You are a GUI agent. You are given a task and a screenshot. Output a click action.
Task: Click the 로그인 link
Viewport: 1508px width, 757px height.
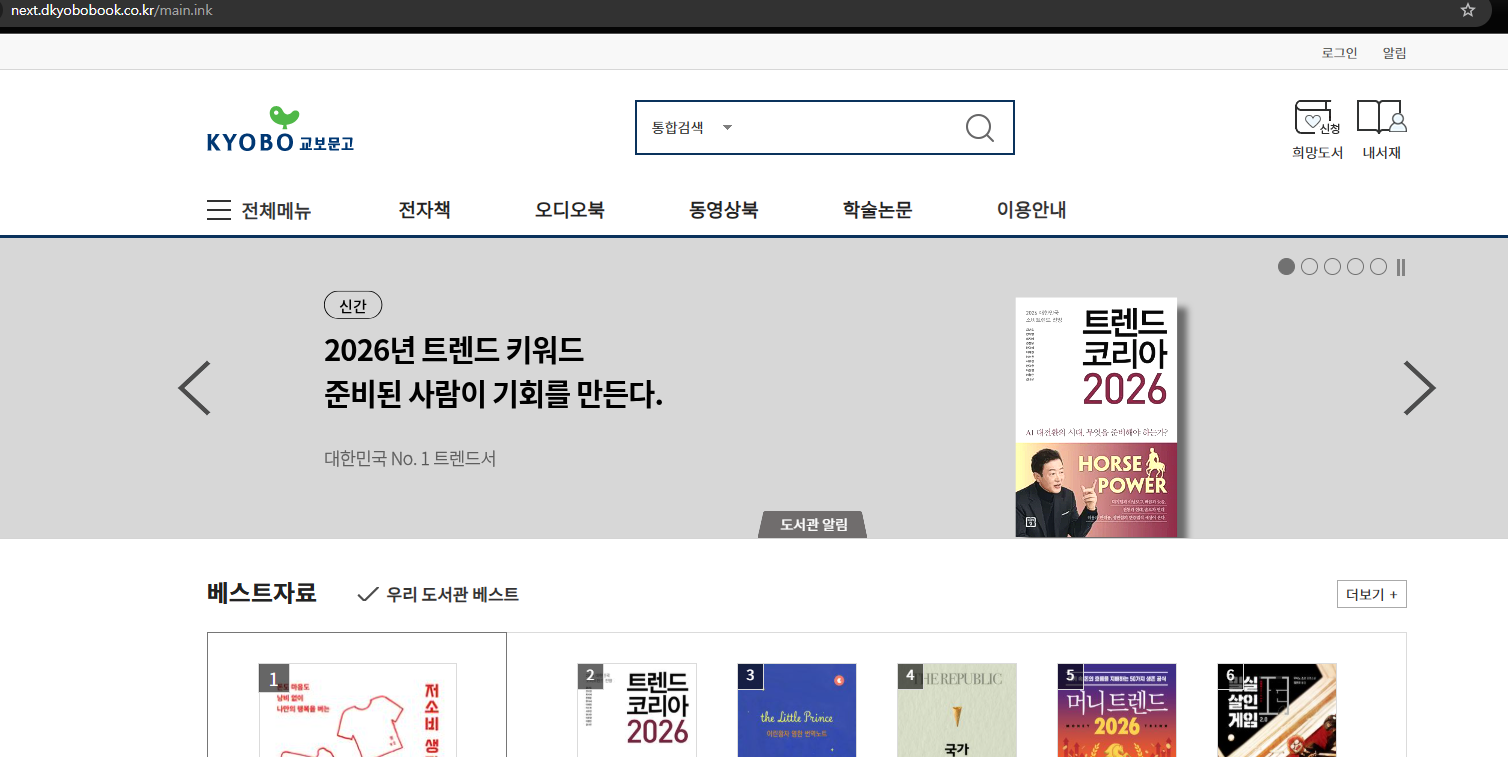1339,53
